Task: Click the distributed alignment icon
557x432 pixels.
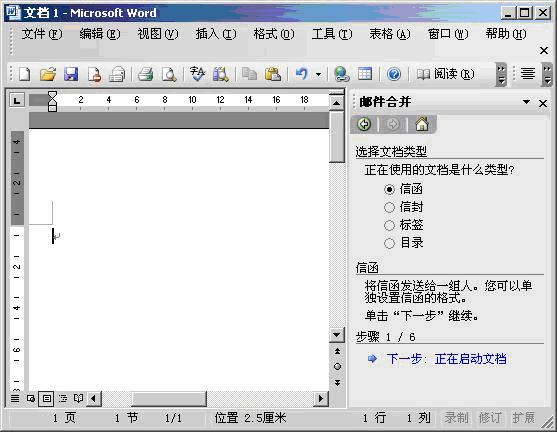Action: click(x=528, y=74)
